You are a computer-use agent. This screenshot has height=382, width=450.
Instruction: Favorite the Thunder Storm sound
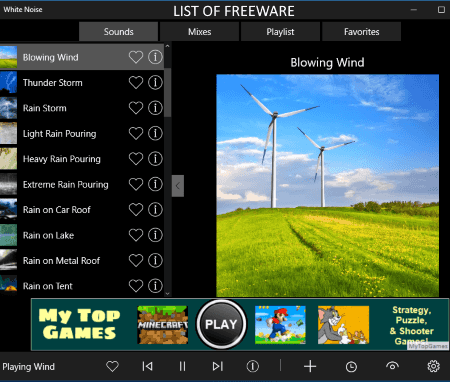click(136, 83)
